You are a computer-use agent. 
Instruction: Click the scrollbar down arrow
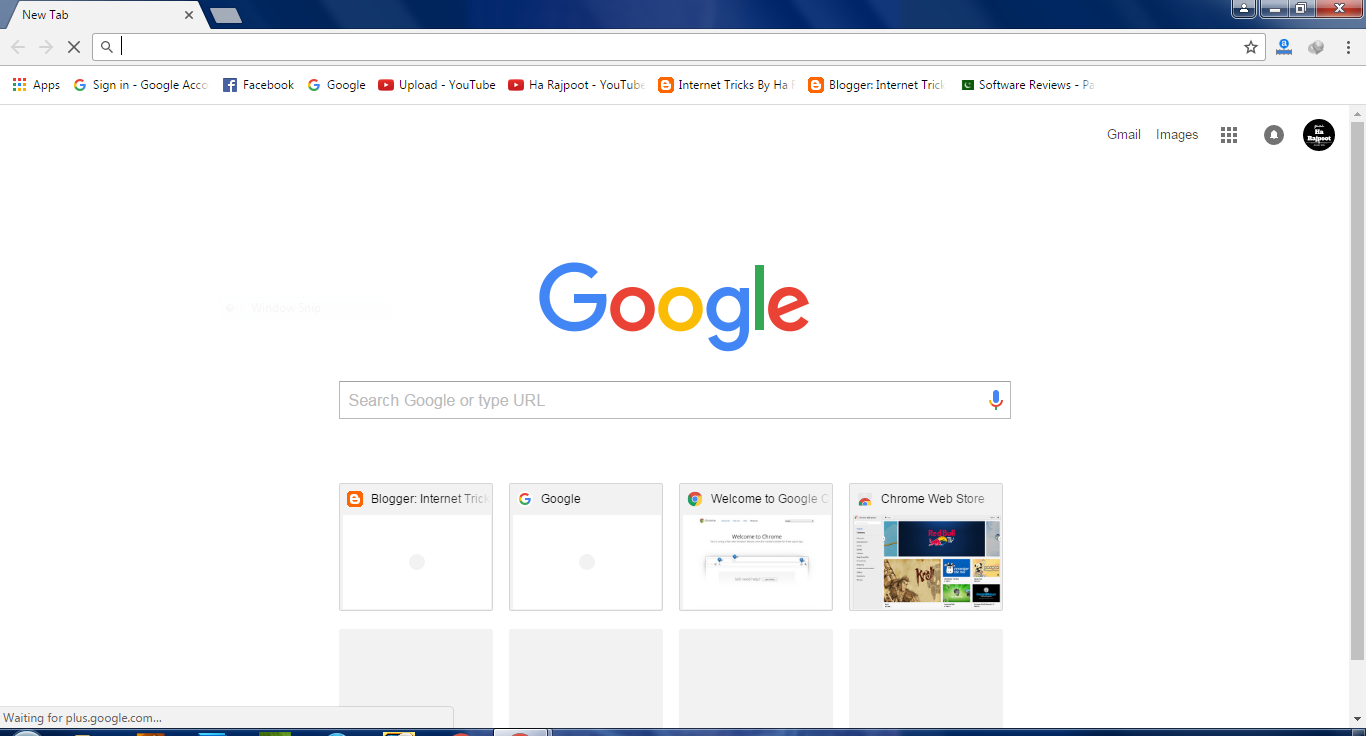tap(1357, 720)
